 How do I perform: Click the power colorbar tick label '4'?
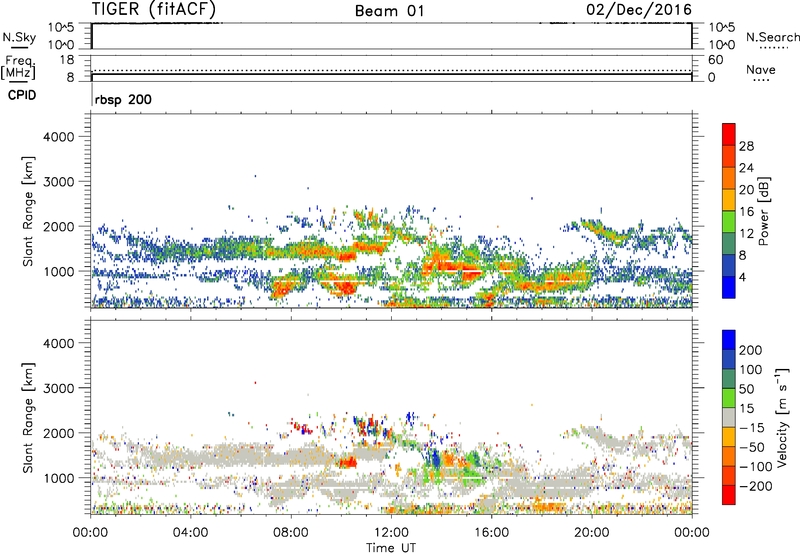point(743,277)
